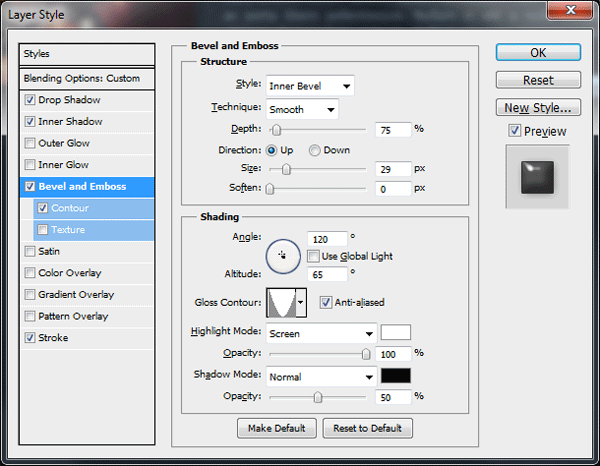This screenshot has width=600, height=466.
Task: Click the Depth value field showing 75
Action: [393, 130]
